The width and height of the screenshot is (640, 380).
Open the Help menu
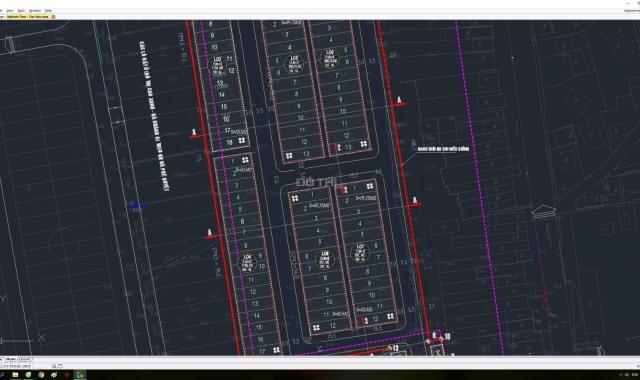[x=48, y=11]
